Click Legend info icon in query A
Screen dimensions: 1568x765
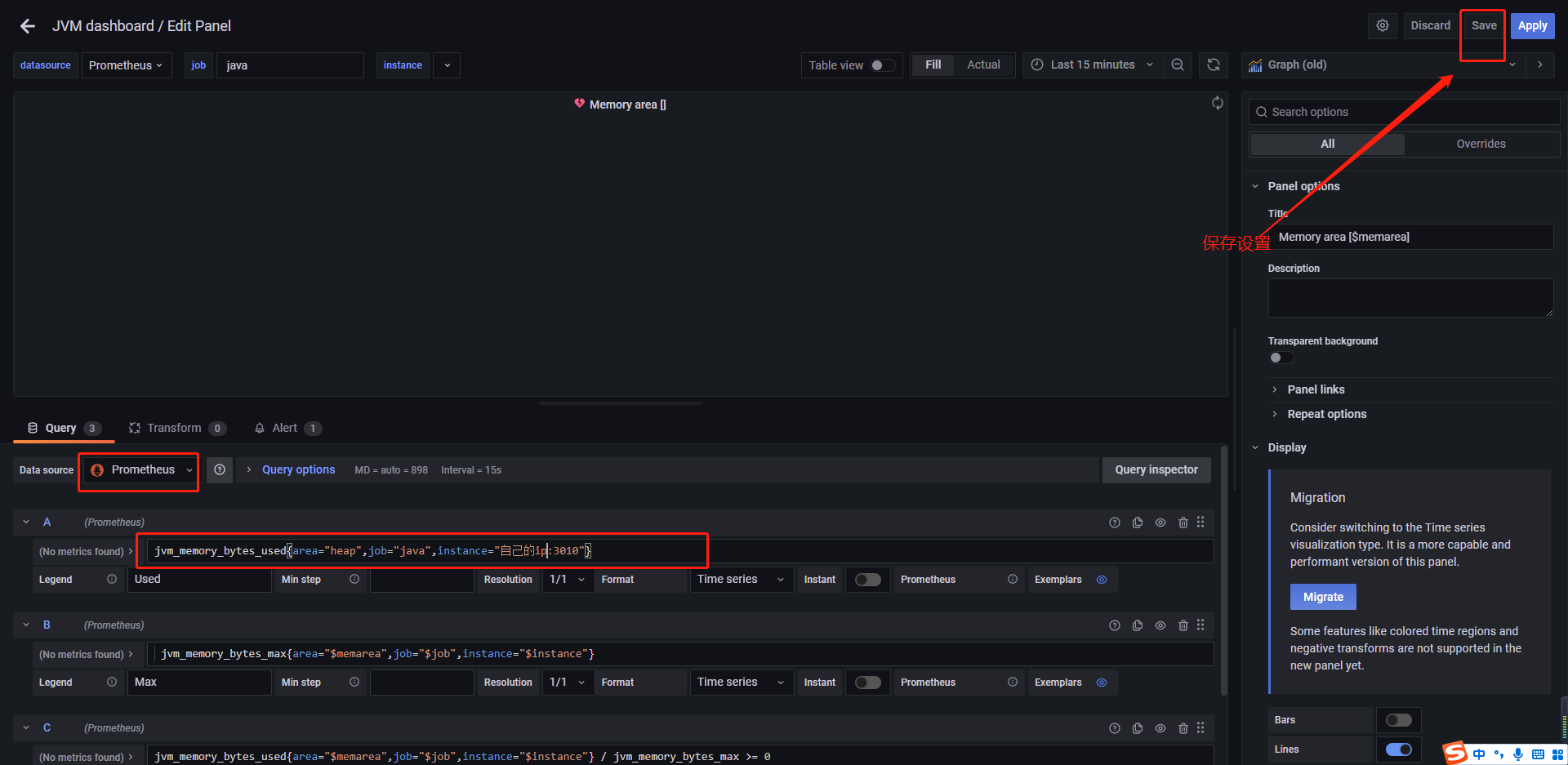click(112, 580)
